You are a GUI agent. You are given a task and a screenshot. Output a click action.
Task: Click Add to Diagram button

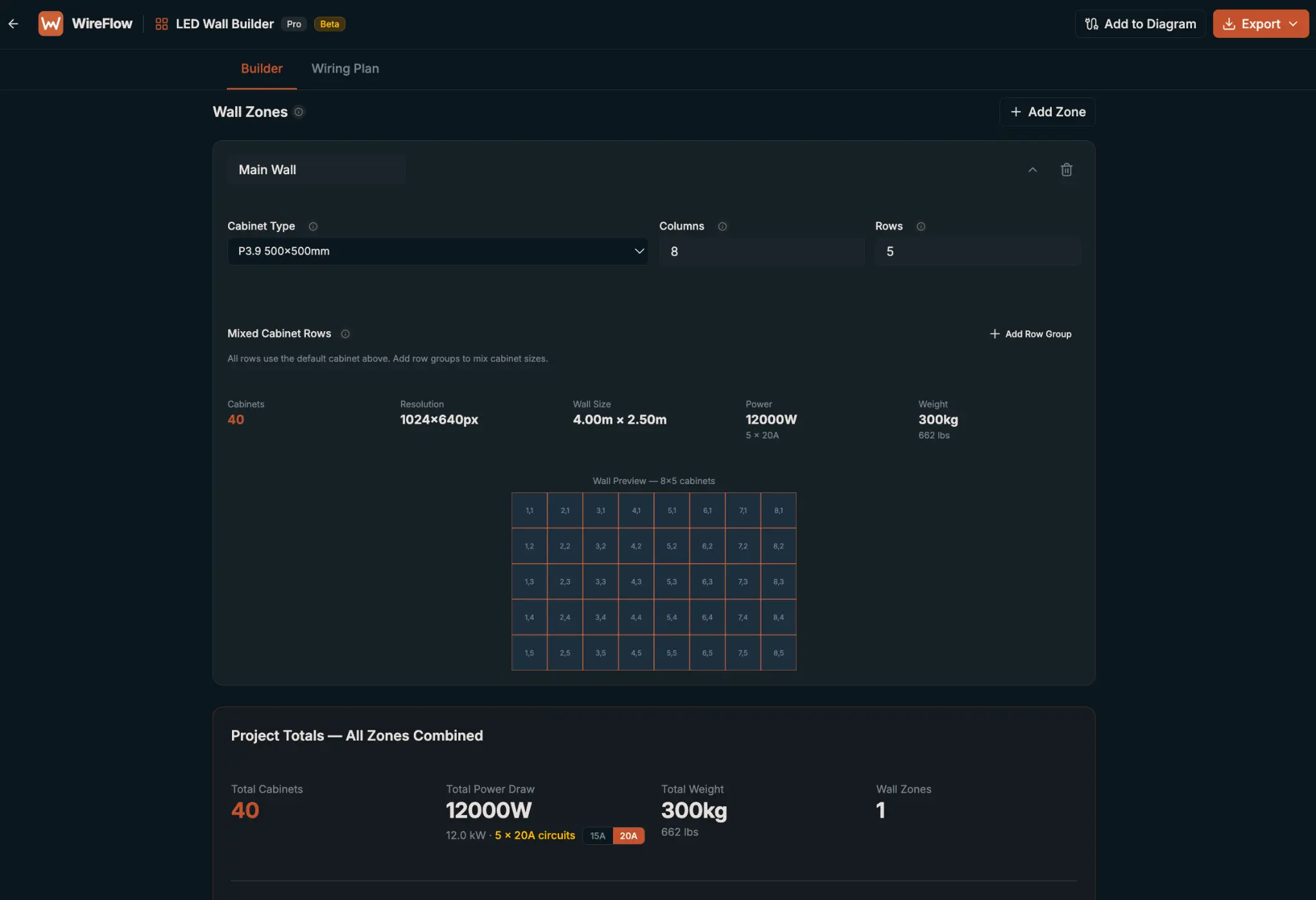pyautogui.click(x=1141, y=24)
